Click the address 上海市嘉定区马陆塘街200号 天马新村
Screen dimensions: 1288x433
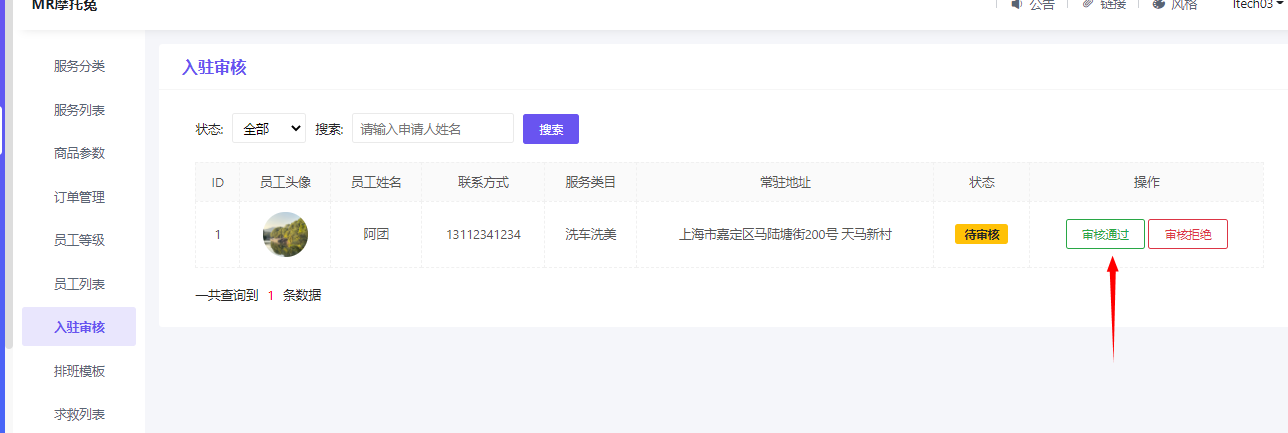click(x=785, y=235)
